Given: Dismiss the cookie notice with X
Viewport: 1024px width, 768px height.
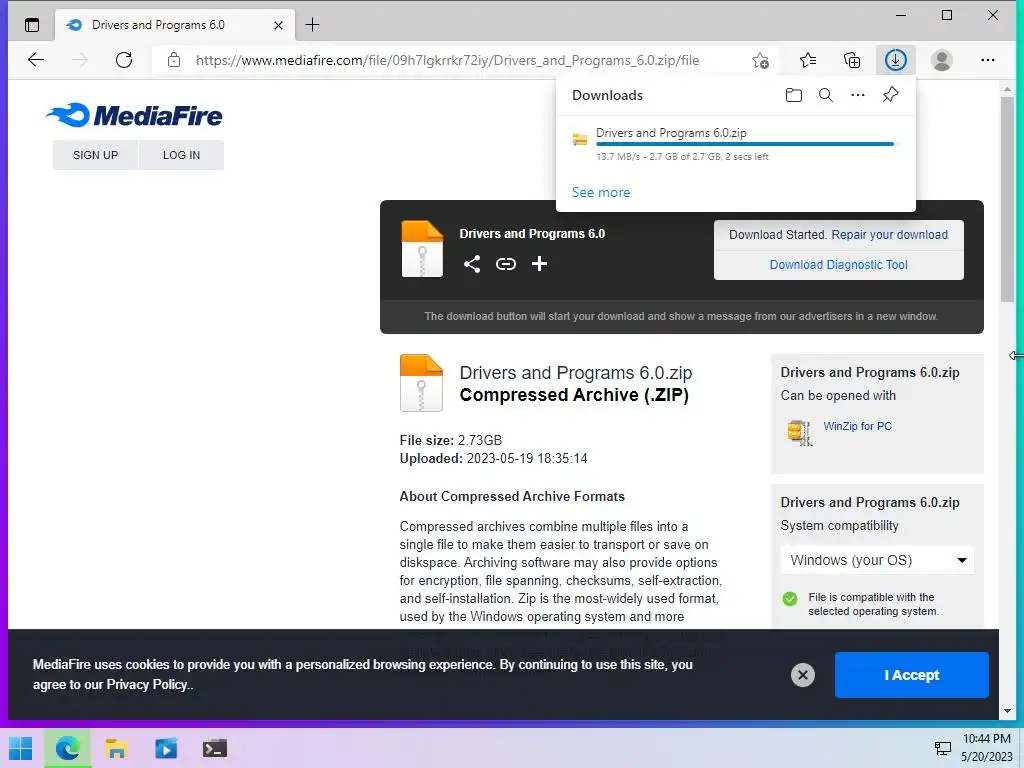Looking at the screenshot, I should click(x=803, y=675).
